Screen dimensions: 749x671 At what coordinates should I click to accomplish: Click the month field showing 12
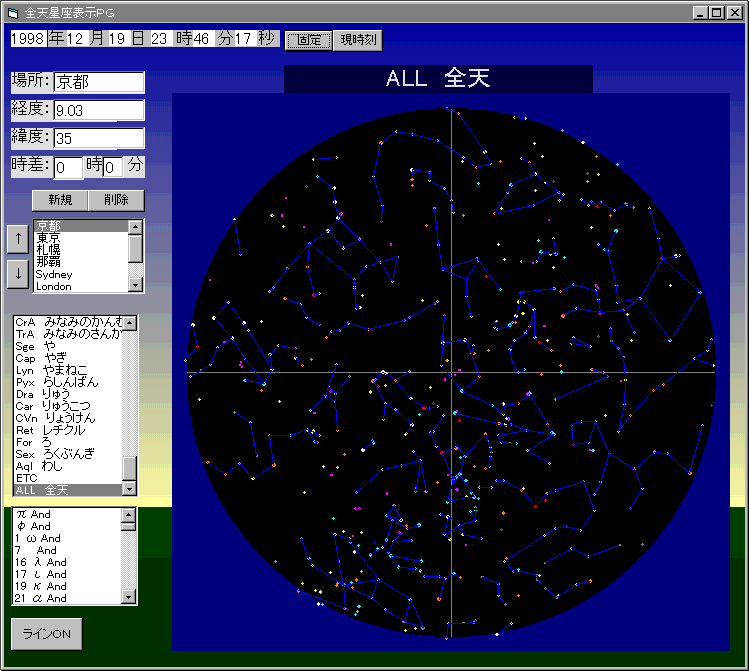point(75,38)
